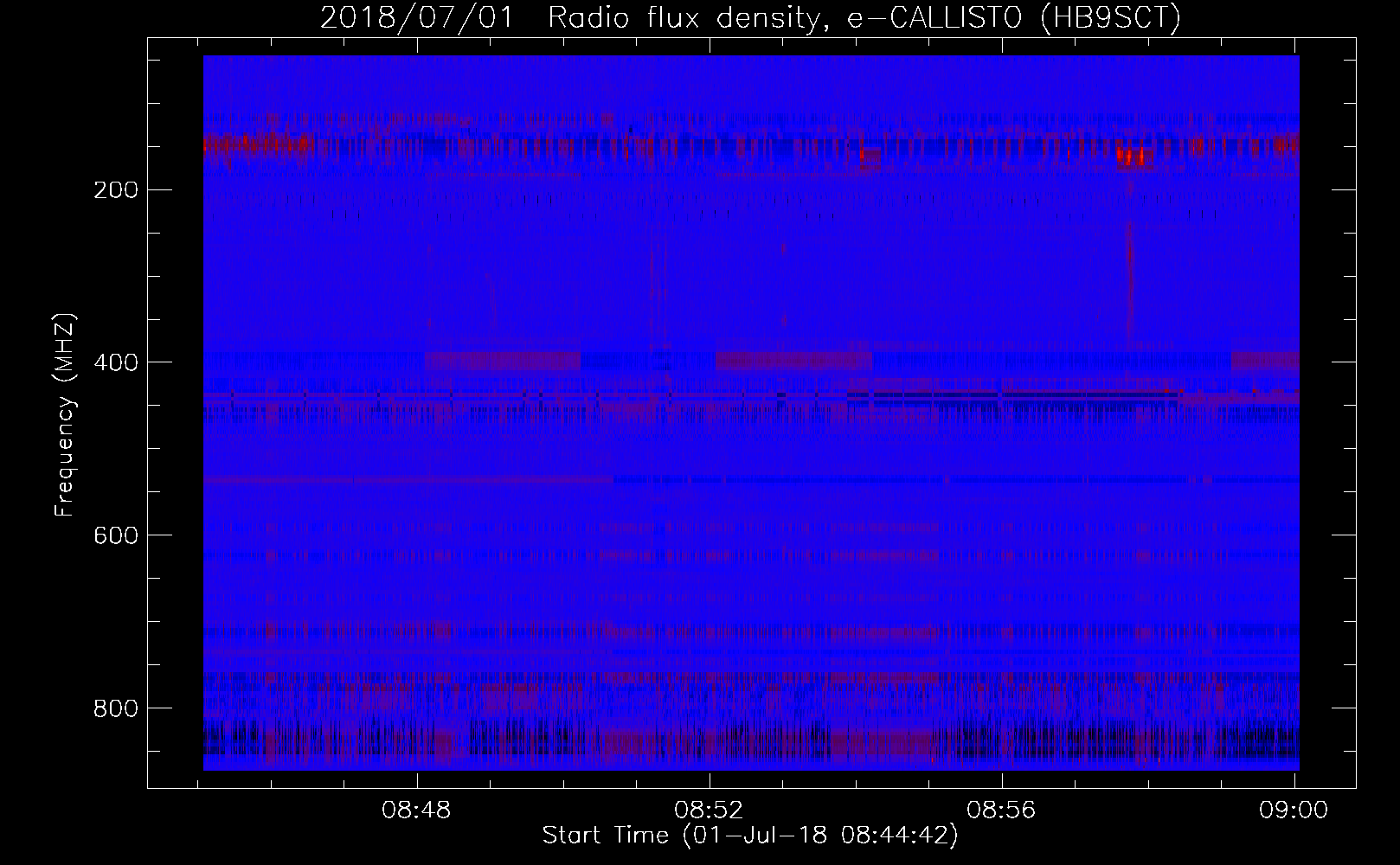The width and height of the screenshot is (1400, 865).
Task: Click the plot title text with HB9SCT
Action: point(750,17)
